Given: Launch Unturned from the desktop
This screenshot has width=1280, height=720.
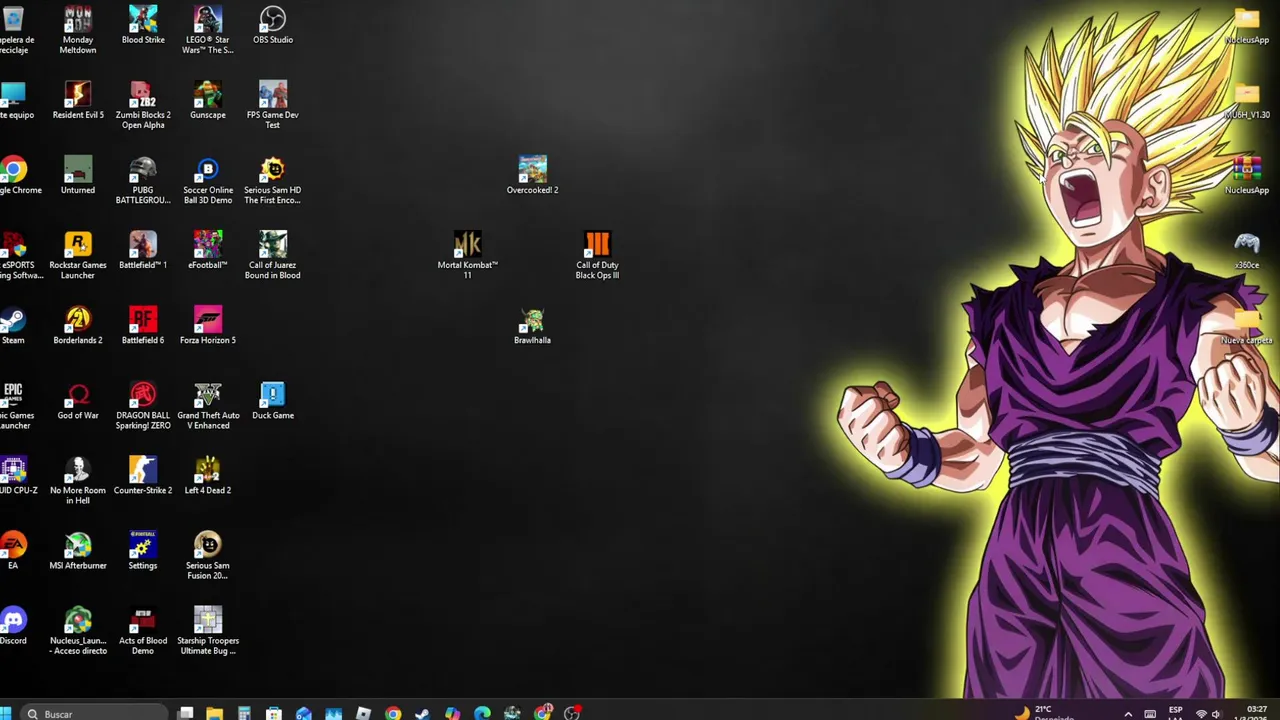Looking at the screenshot, I should click(78, 175).
